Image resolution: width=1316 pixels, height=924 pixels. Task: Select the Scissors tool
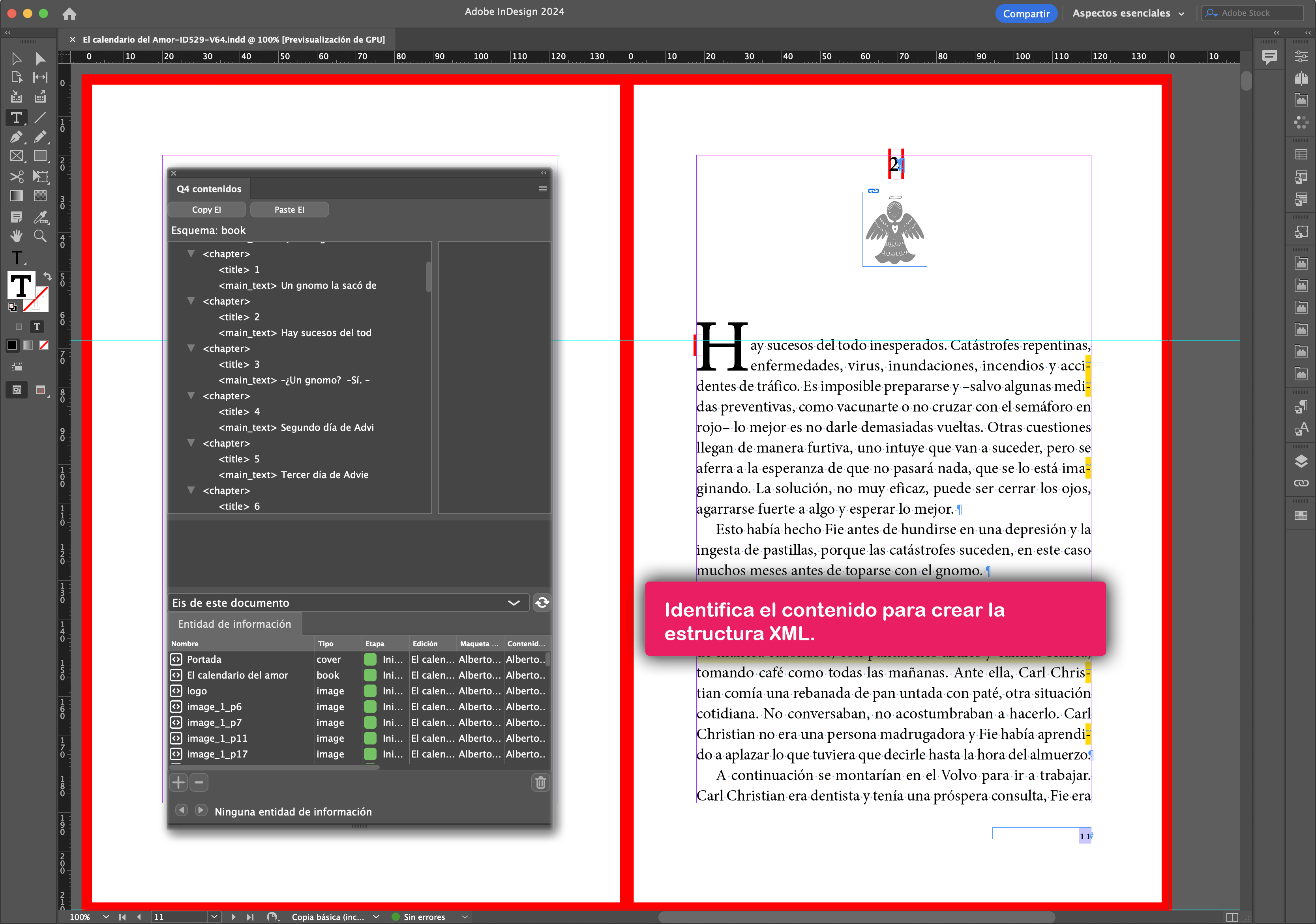17,176
